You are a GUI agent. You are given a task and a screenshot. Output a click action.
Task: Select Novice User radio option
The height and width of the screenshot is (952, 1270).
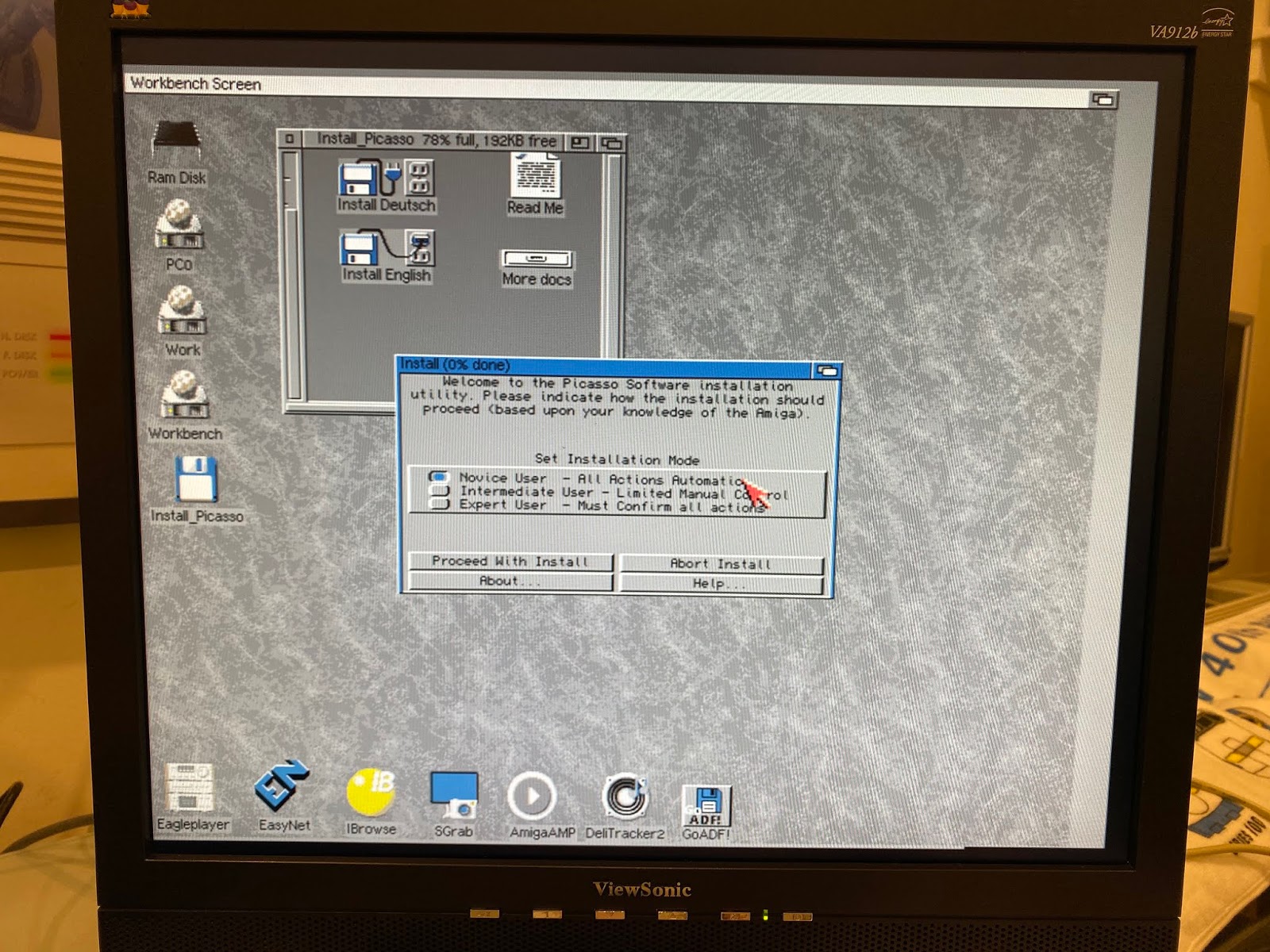pos(439,478)
